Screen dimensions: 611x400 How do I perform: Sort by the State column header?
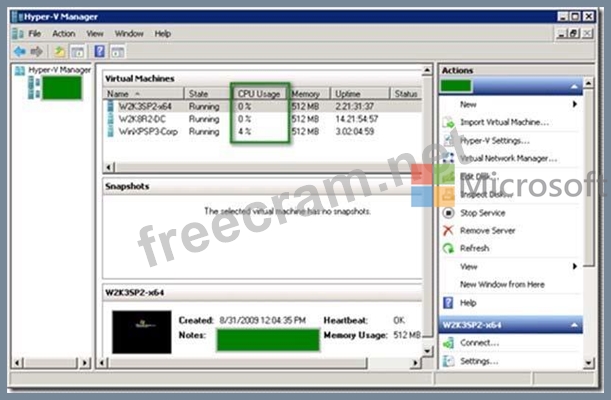click(208, 94)
